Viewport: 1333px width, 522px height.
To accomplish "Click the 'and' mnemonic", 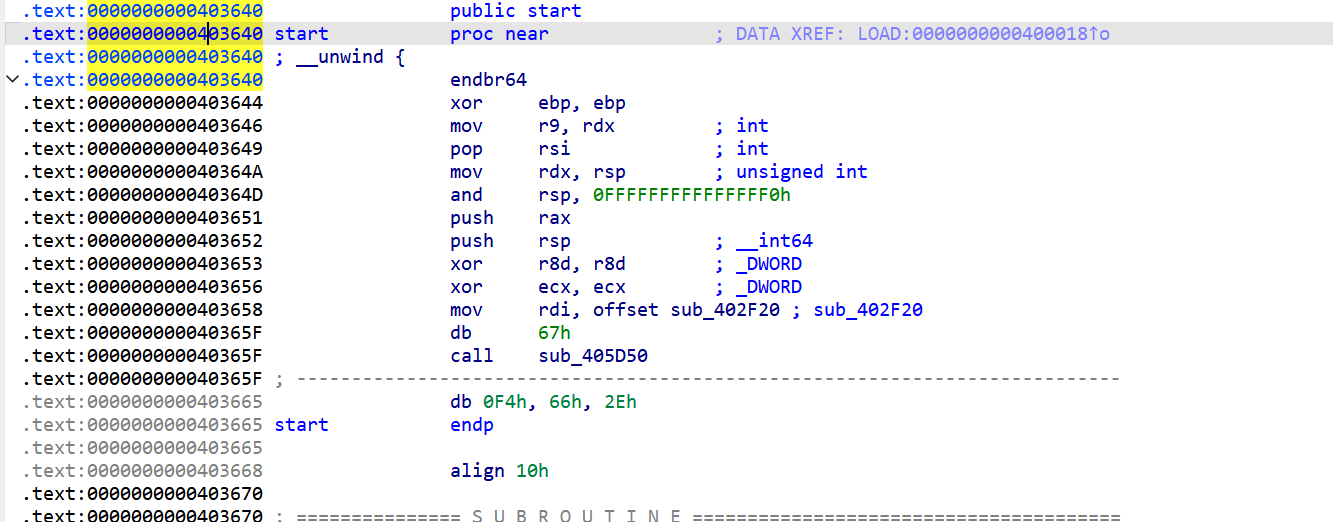I will click(466, 195).
